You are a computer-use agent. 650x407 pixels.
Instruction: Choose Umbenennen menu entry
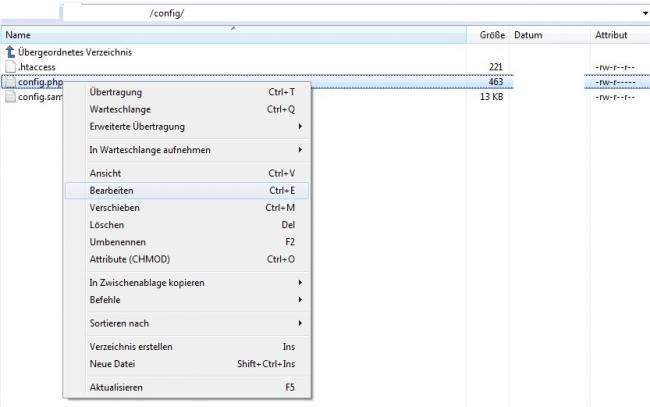tap(187, 242)
